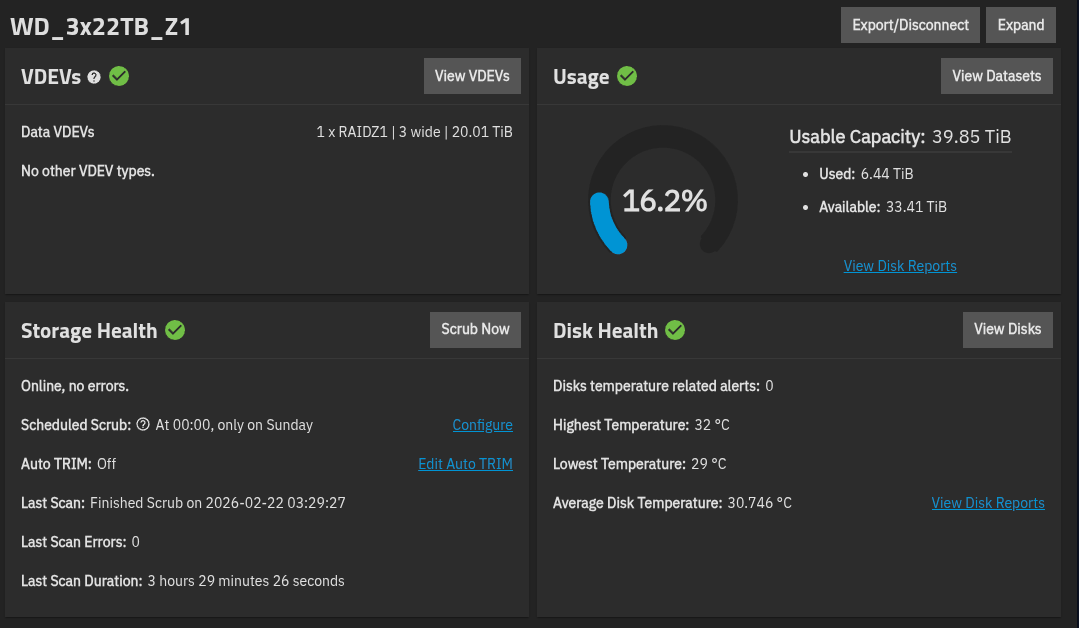This screenshot has width=1079, height=628.
Task: Start a scrub with Scrub Now
Action: tap(475, 329)
